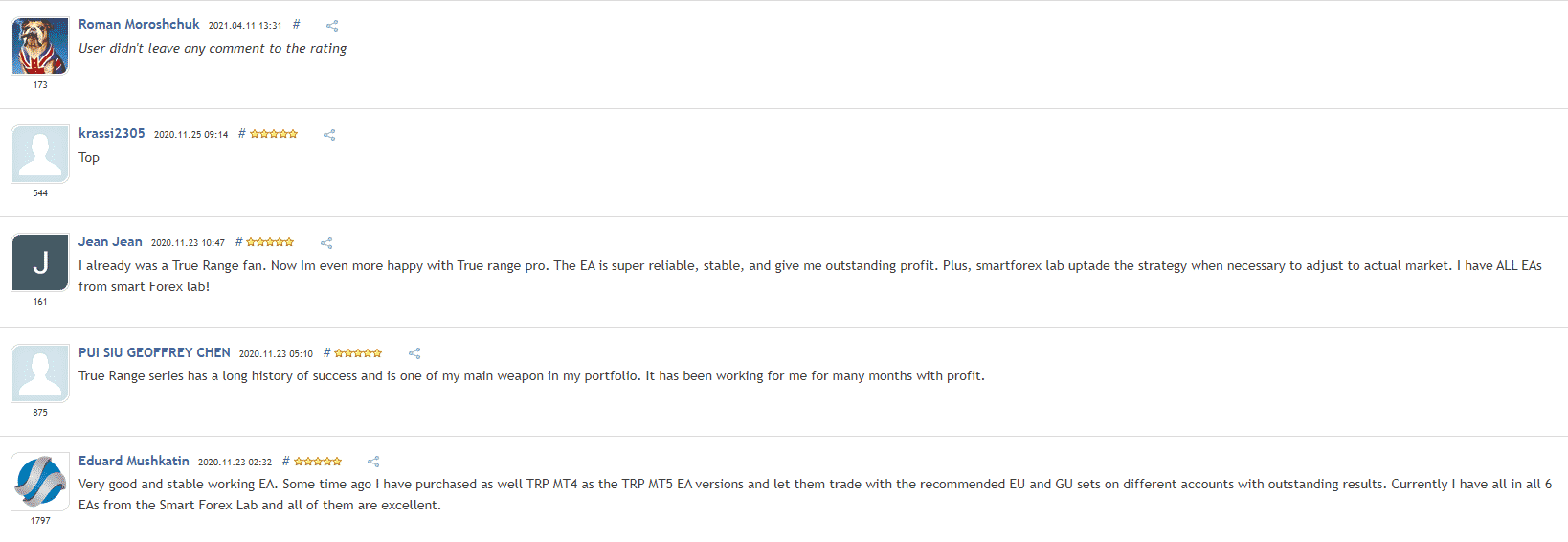
Task: Click share icon on Roman Moroshchuk's review
Action: [x=332, y=26]
